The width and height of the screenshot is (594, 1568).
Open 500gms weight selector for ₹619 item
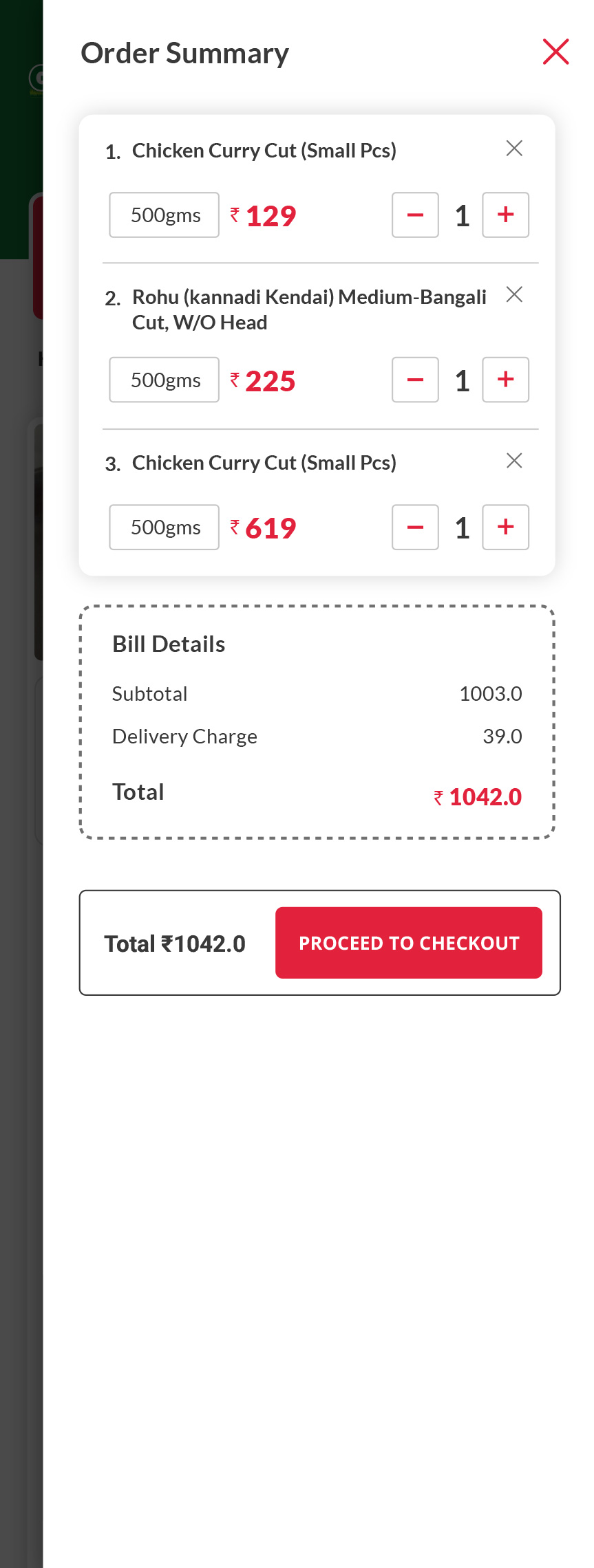pos(165,527)
